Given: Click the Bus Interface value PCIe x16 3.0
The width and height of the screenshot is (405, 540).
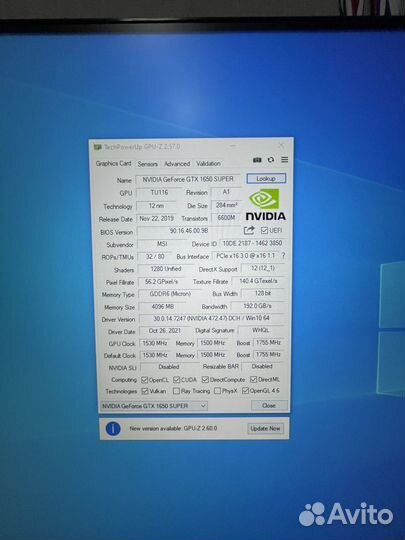Looking at the screenshot, I should click(x=246, y=256).
